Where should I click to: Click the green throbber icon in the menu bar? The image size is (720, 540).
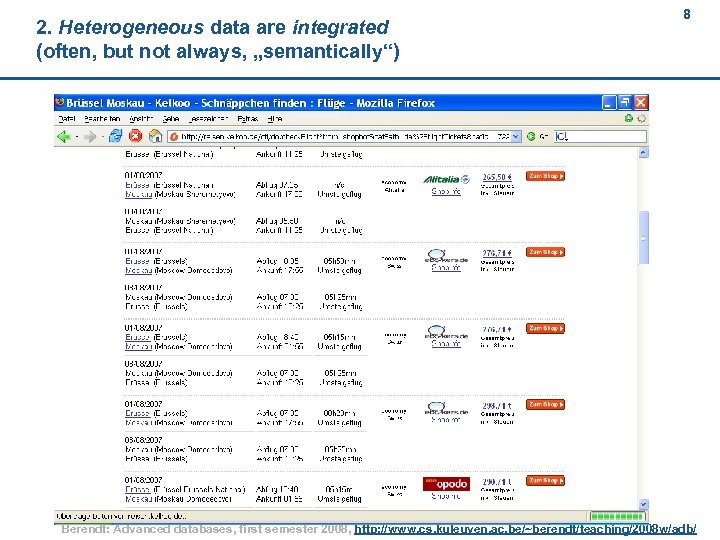click(629, 118)
